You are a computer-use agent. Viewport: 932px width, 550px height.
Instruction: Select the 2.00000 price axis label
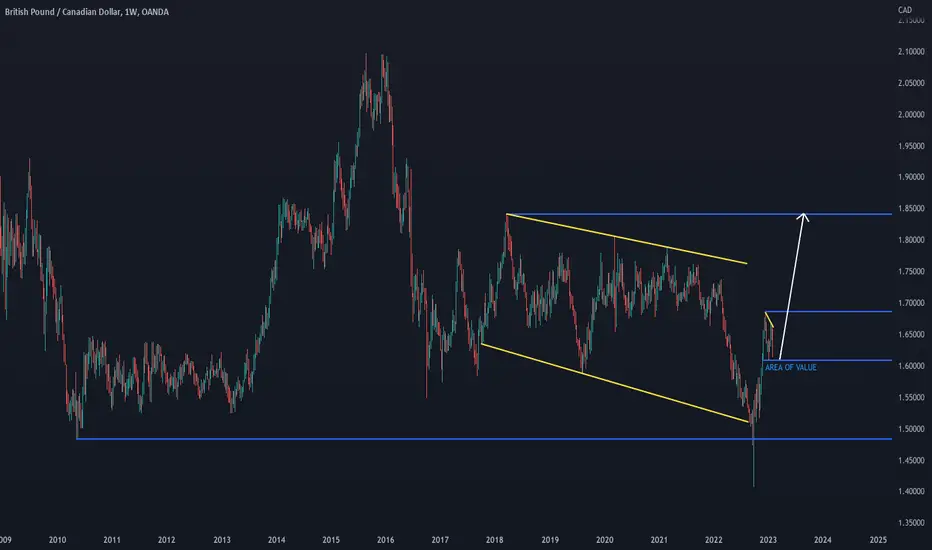911,115
